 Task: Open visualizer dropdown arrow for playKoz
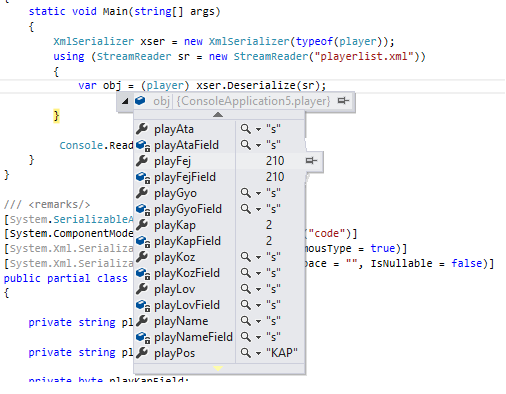point(258,257)
